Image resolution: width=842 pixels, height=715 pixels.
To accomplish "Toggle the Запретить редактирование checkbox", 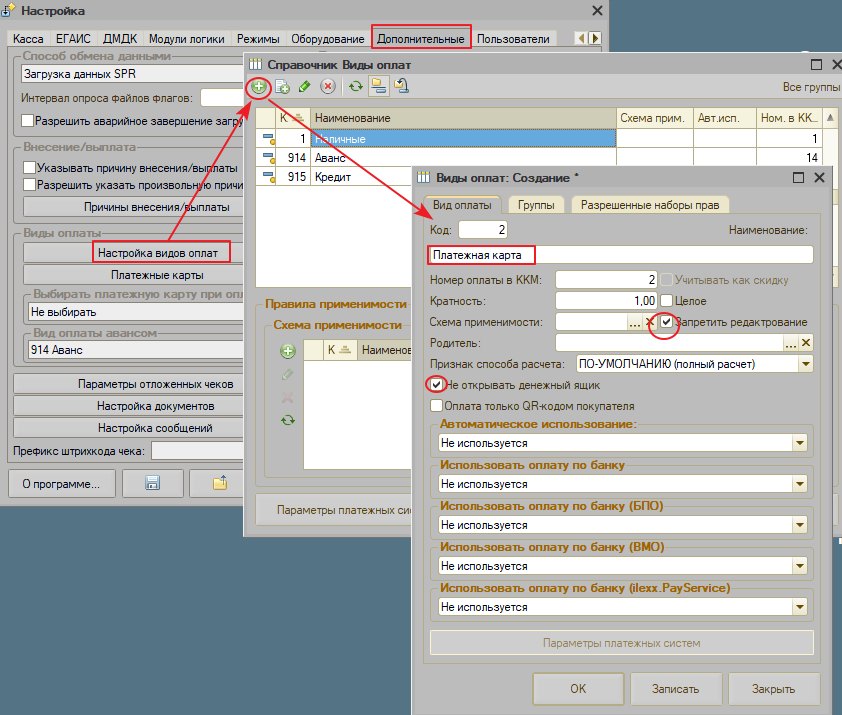I will point(666,322).
